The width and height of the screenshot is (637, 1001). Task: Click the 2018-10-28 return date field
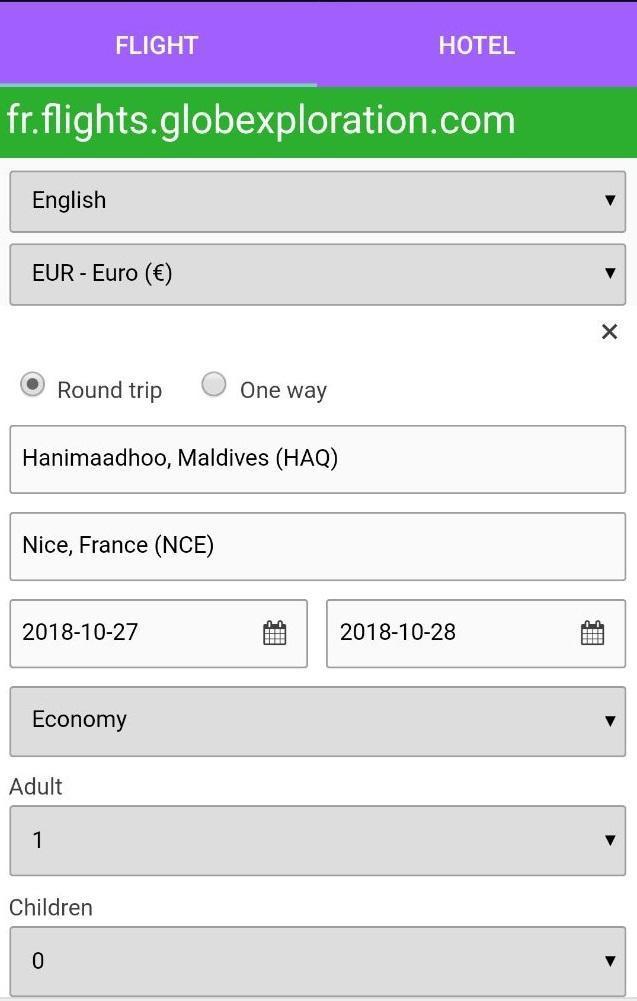447,633
